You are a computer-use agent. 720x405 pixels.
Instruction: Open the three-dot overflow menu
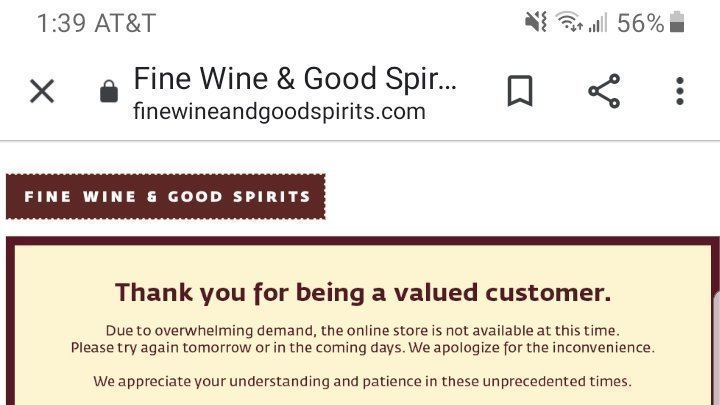680,92
